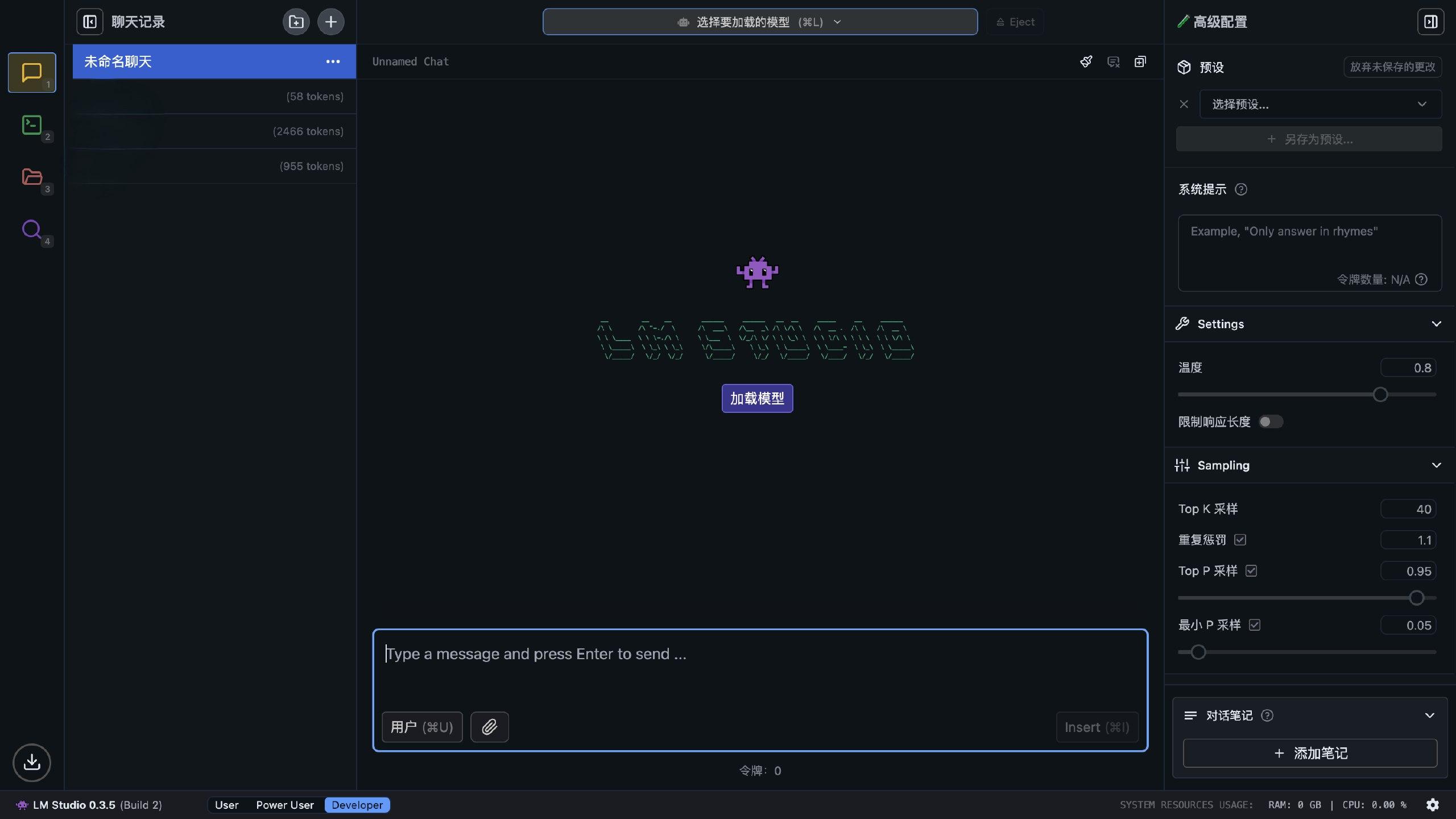Viewport: 1456px width, 819px height.
Task: Toggle the 限制响应长度 switch
Action: [1270, 421]
